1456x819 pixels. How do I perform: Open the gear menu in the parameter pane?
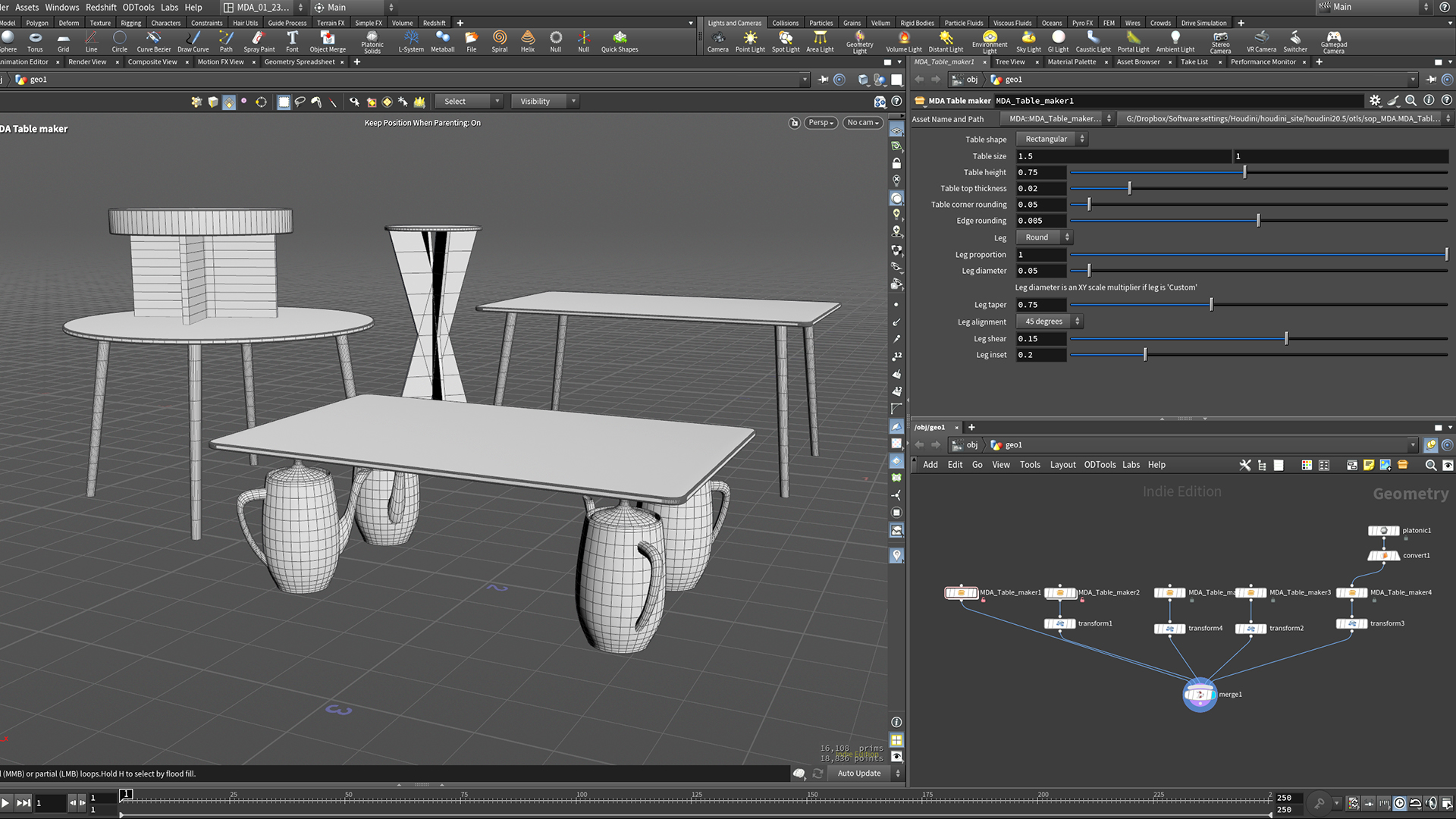click(x=1376, y=100)
